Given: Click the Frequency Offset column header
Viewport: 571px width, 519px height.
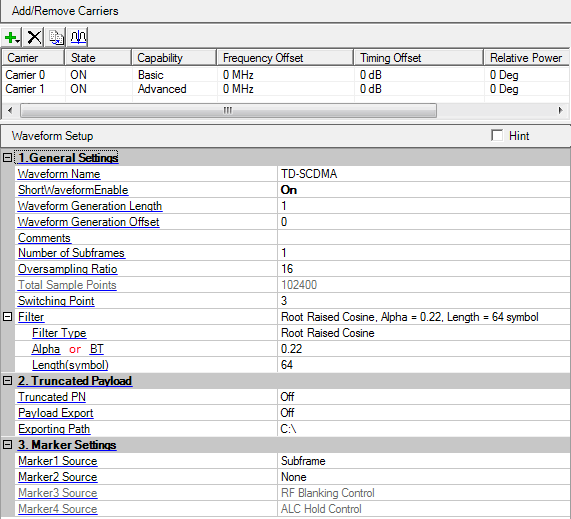Looking at the screenshot, I should tap(285, 58).
